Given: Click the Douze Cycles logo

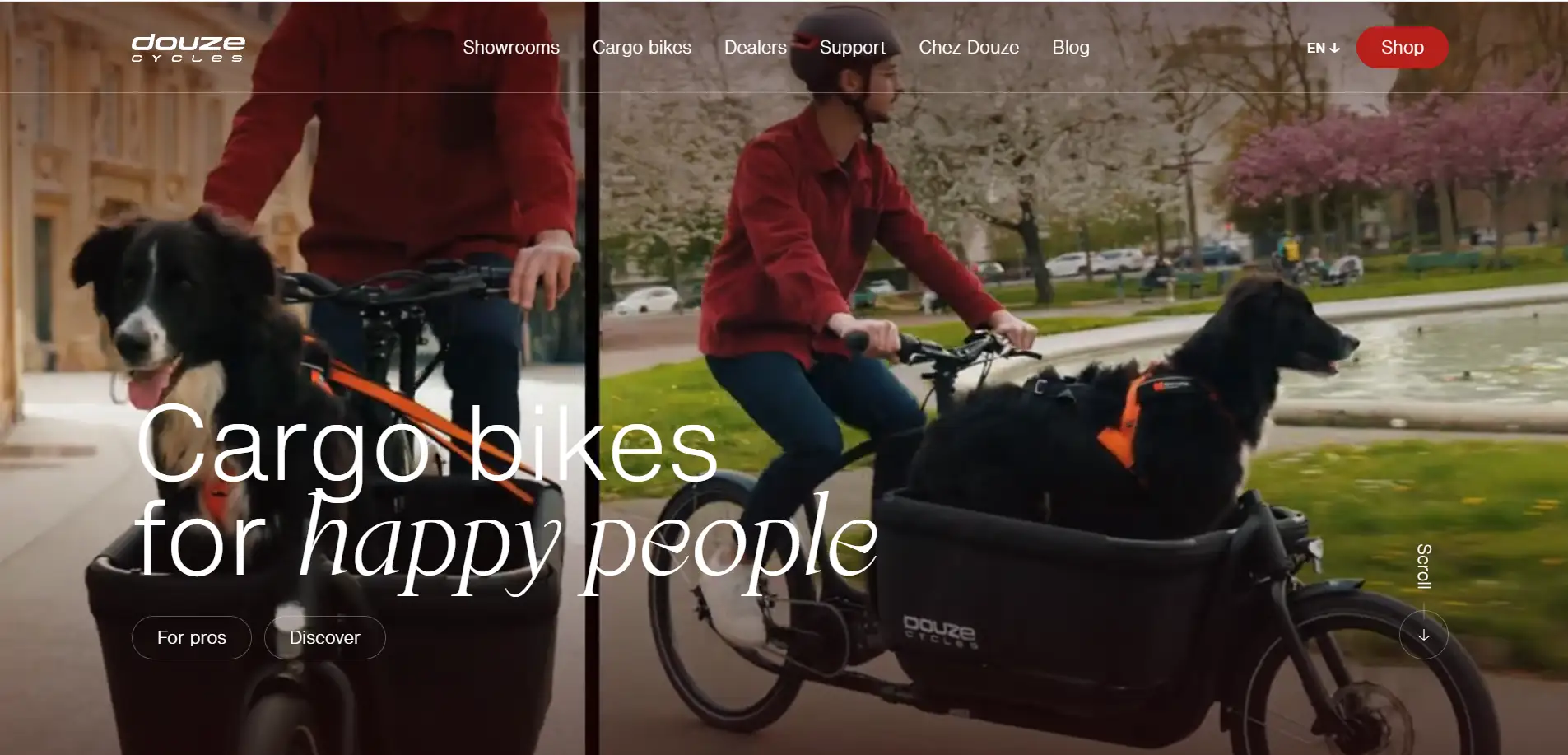Looking at the screenshot, I should pos(188,48).
